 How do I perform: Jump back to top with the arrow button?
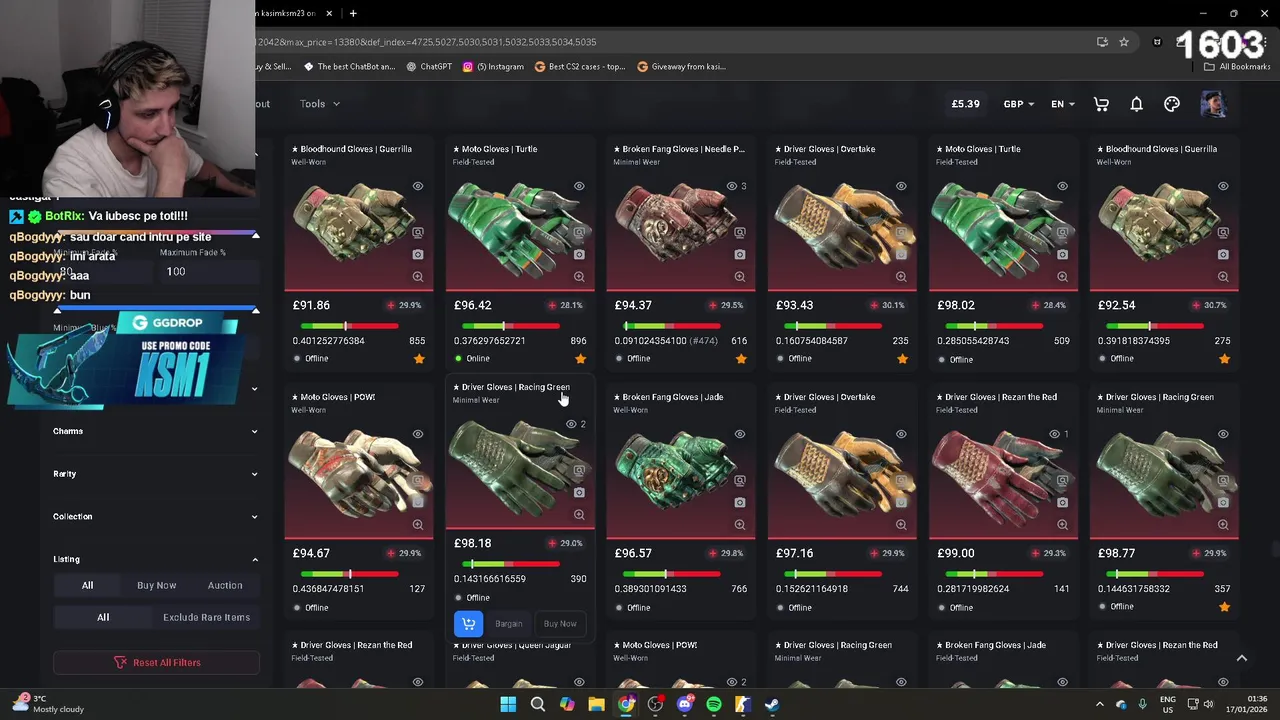pos(1241,658)
